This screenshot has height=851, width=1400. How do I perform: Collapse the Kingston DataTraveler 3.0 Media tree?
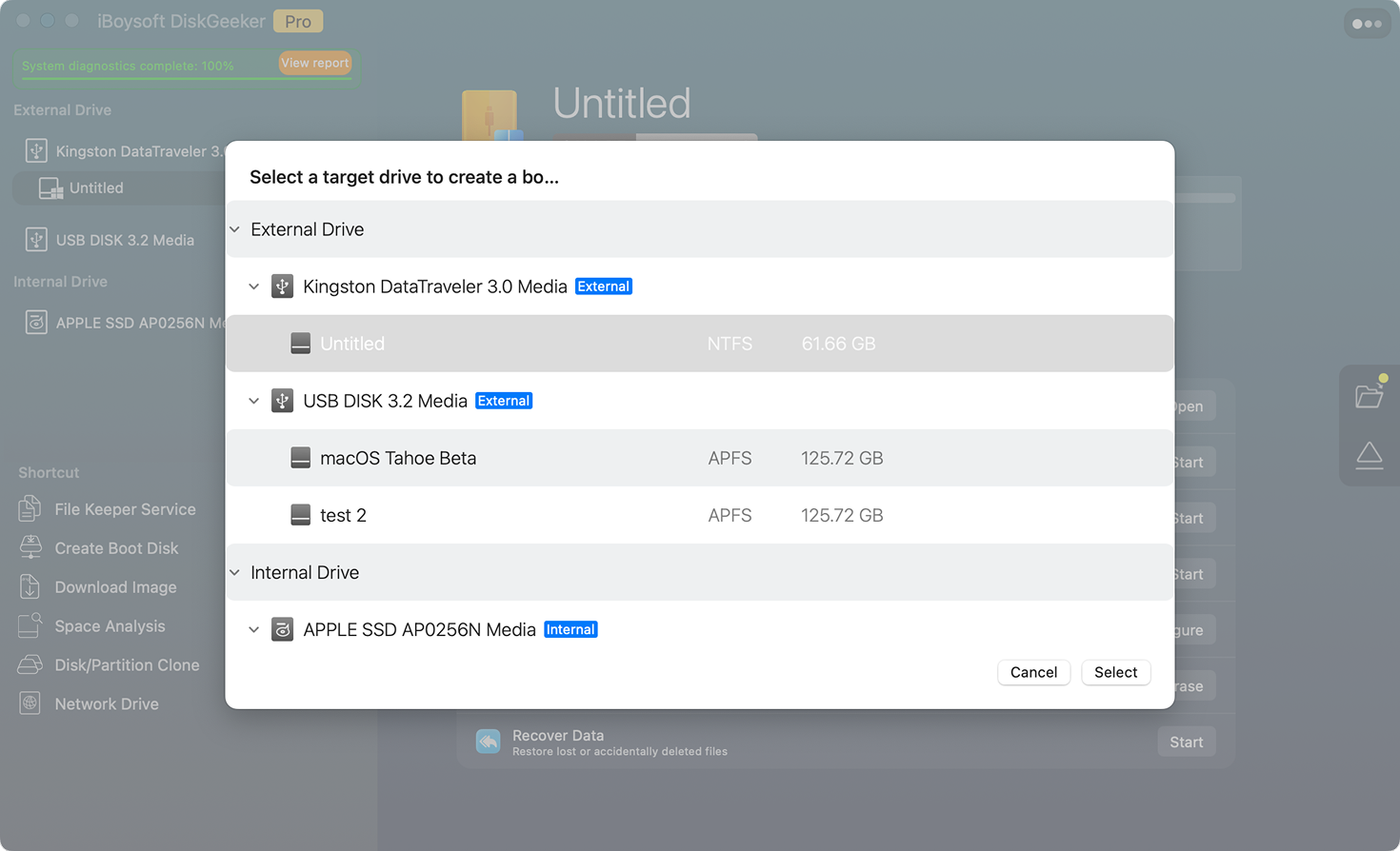254,287
